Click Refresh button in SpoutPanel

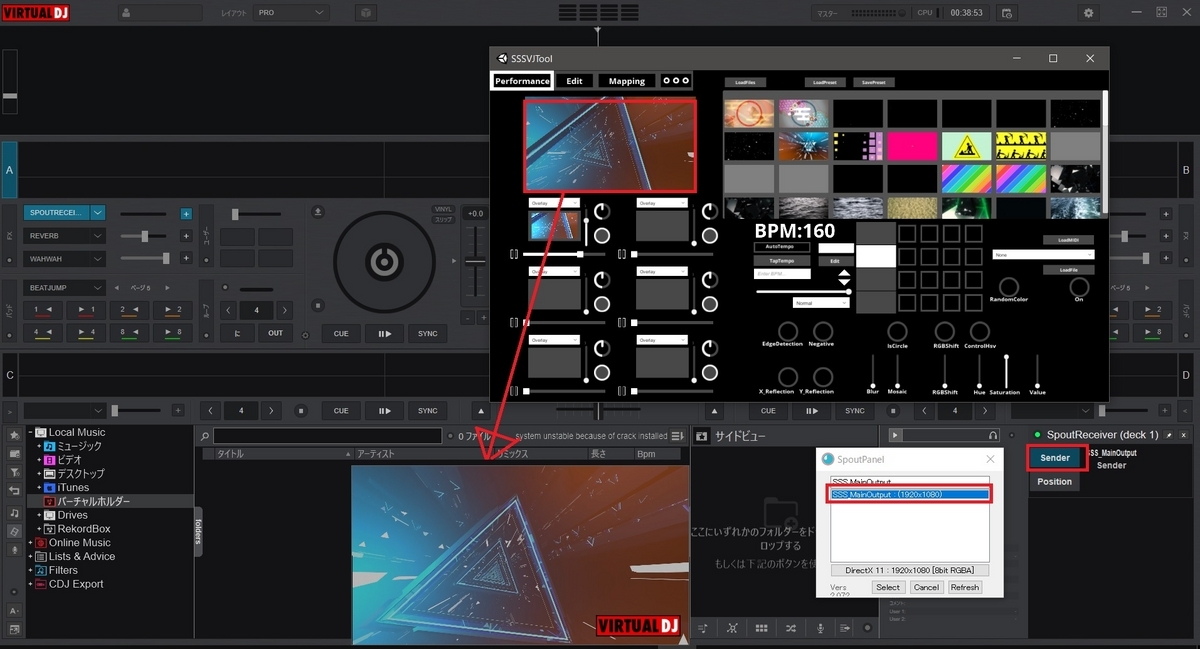(965, 587)
